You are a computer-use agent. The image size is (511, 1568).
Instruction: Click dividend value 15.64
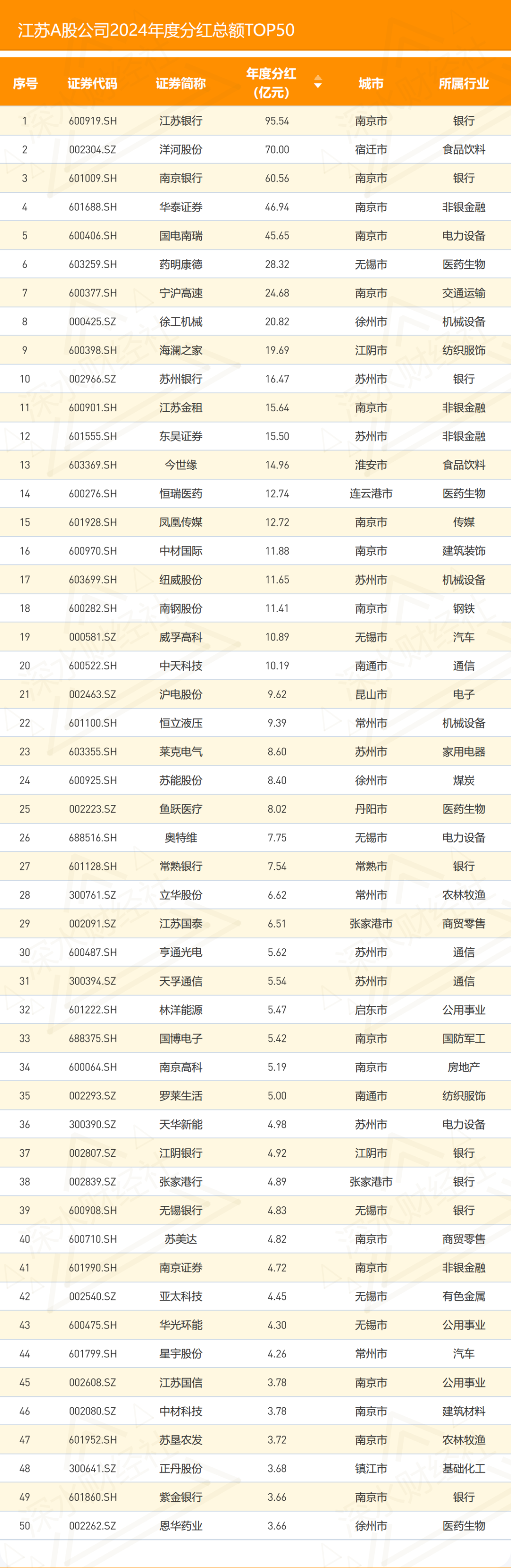coord(277,408)
